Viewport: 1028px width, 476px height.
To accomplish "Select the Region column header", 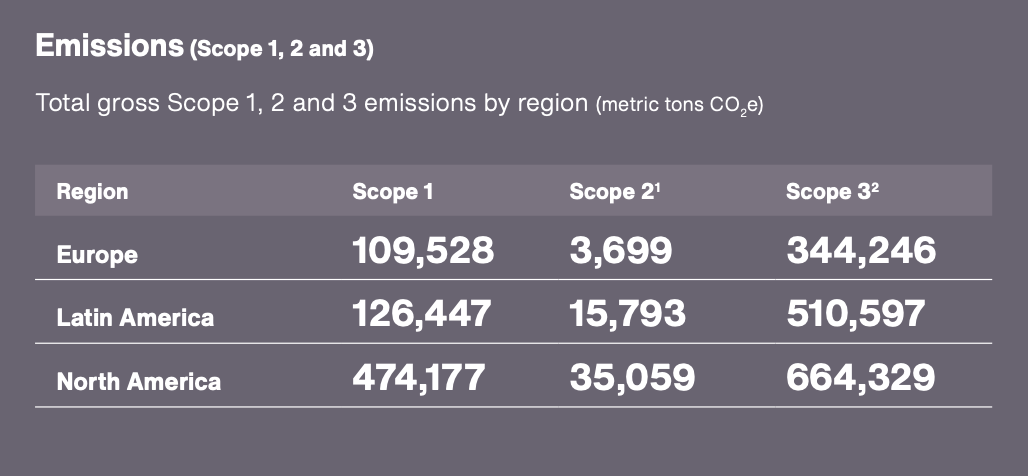I will point(92,191).
